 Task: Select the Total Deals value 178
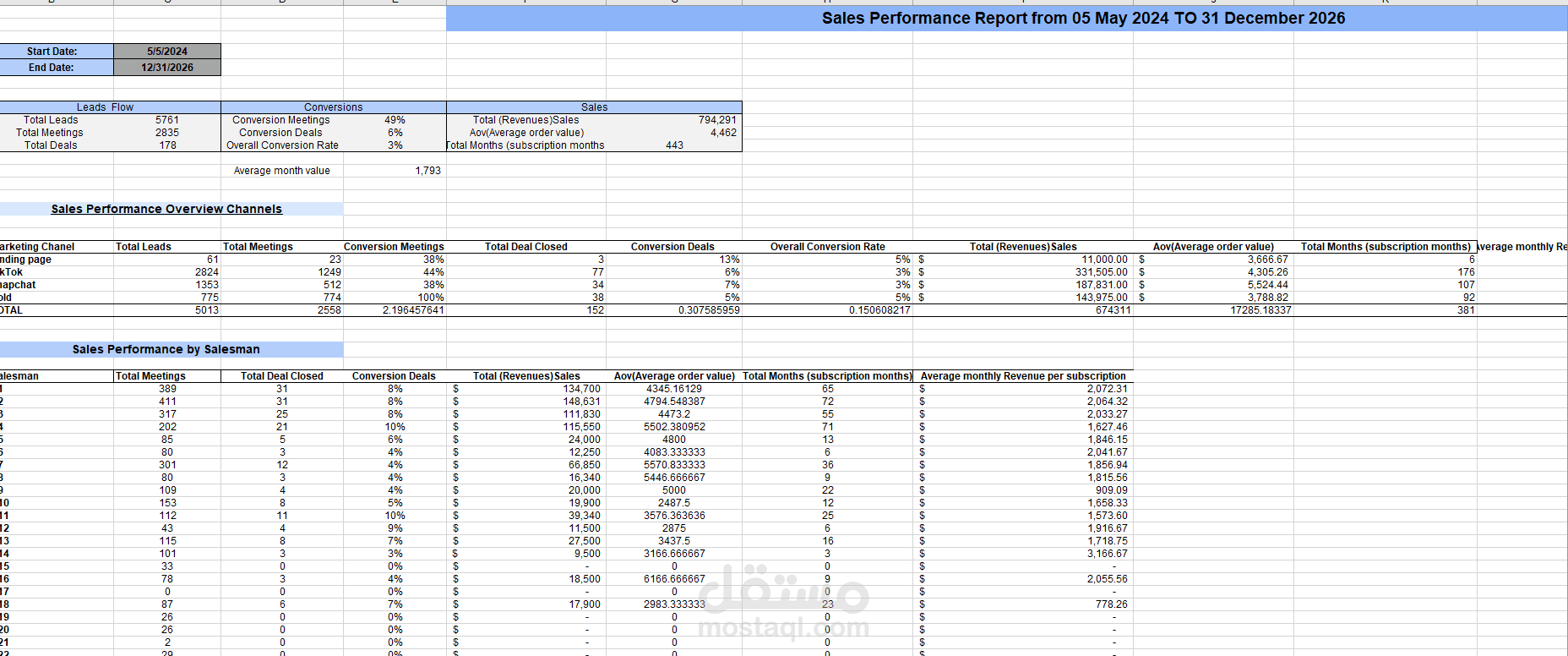(x=167, y=145)
